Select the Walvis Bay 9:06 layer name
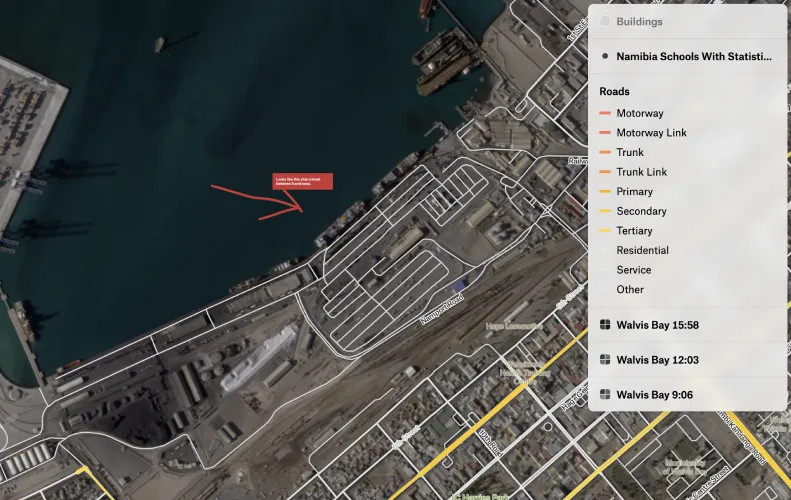The width and height of the screenshot is (791, 500). (654, 395)
